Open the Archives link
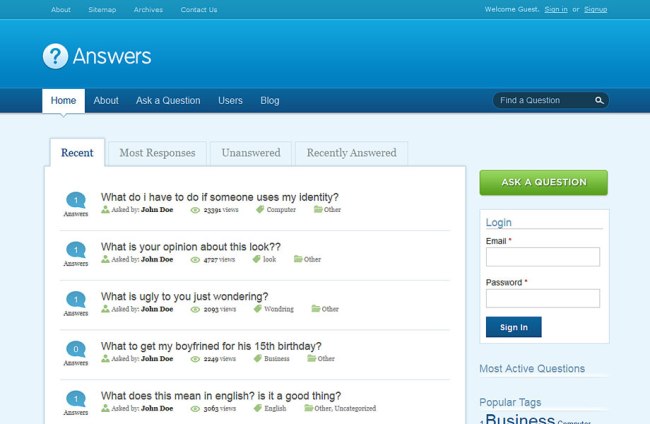This screenshot has height=424, width=650. pyautogui.click(x=148, y=10)
